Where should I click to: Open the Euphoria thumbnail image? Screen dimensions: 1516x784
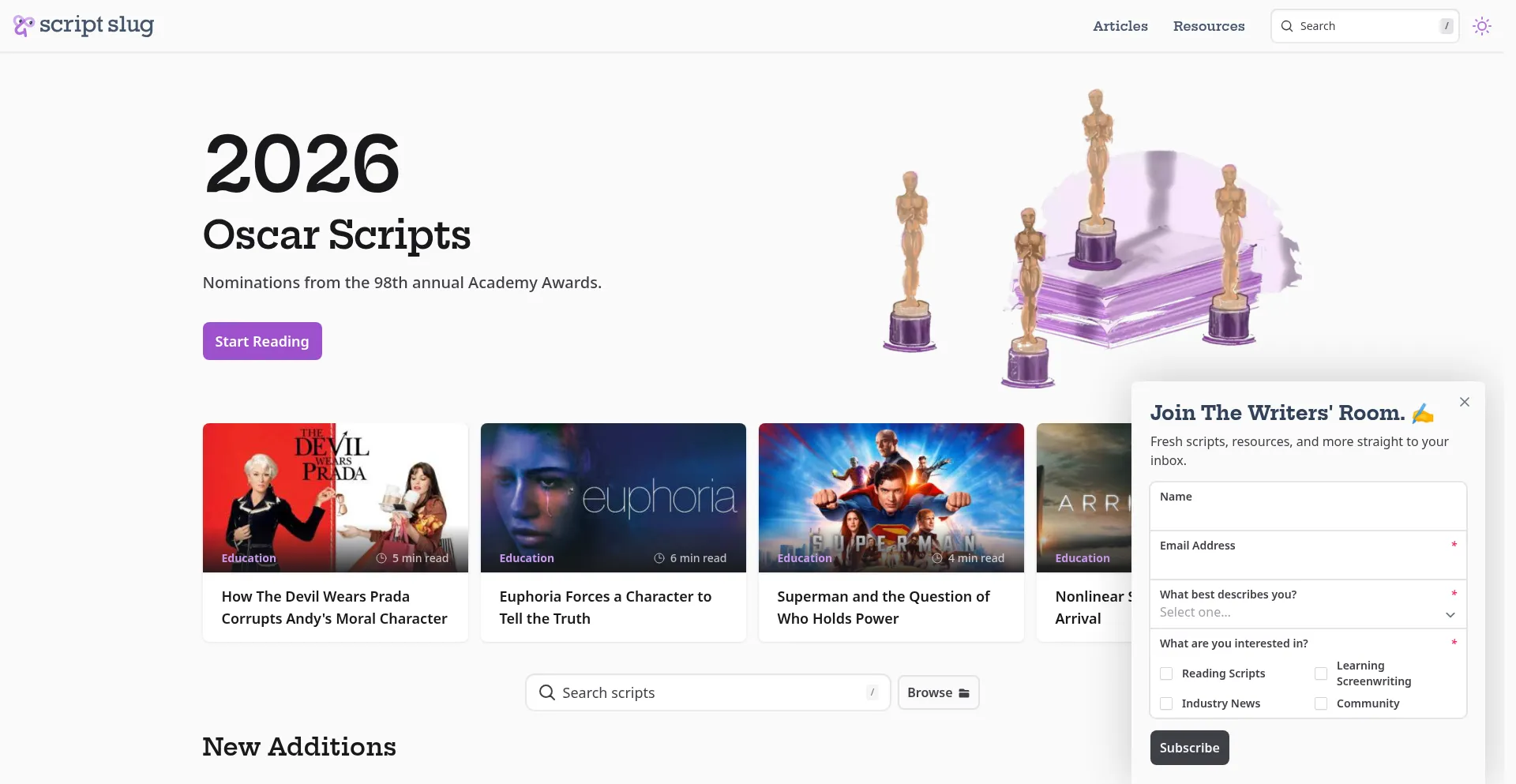tap(614, 497)
